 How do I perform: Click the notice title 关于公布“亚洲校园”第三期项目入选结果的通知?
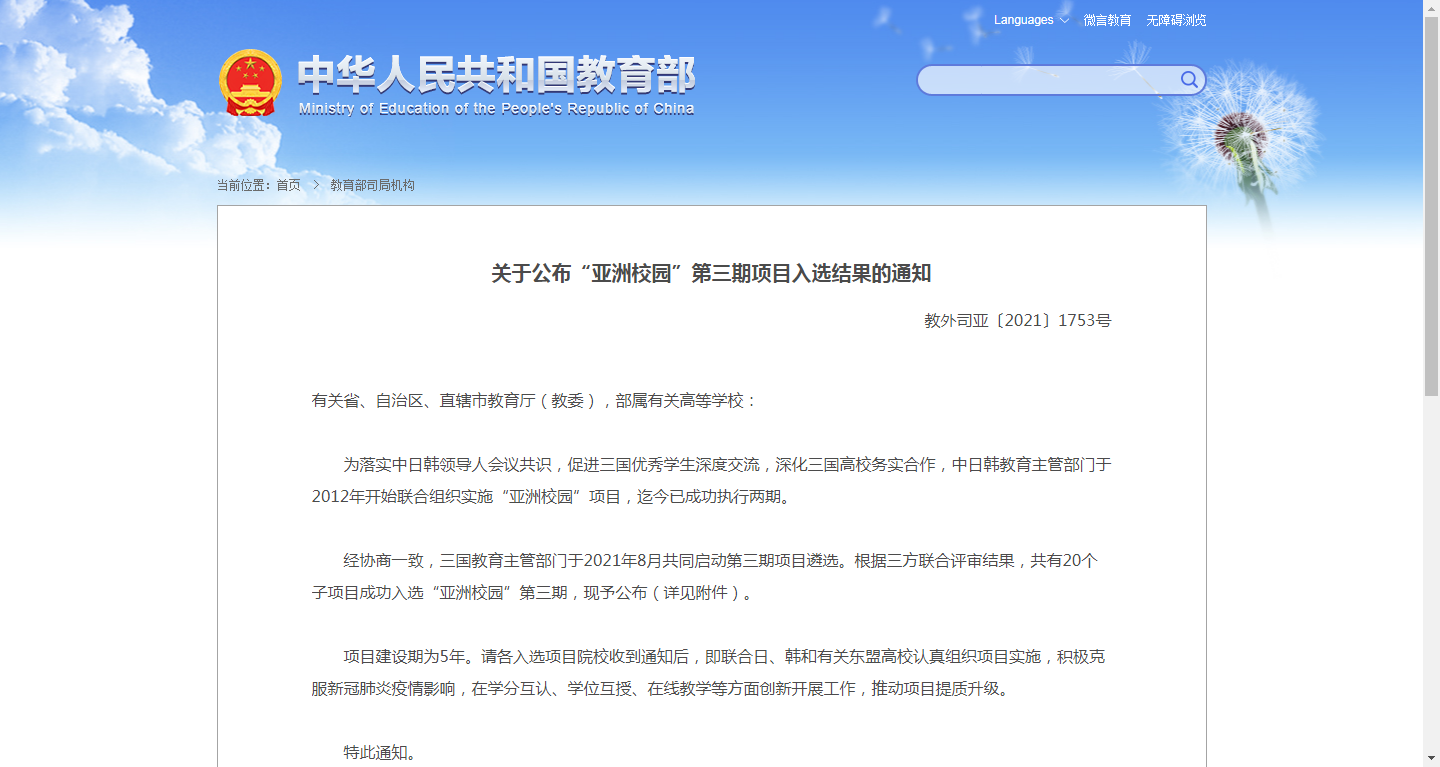(711, 274)
